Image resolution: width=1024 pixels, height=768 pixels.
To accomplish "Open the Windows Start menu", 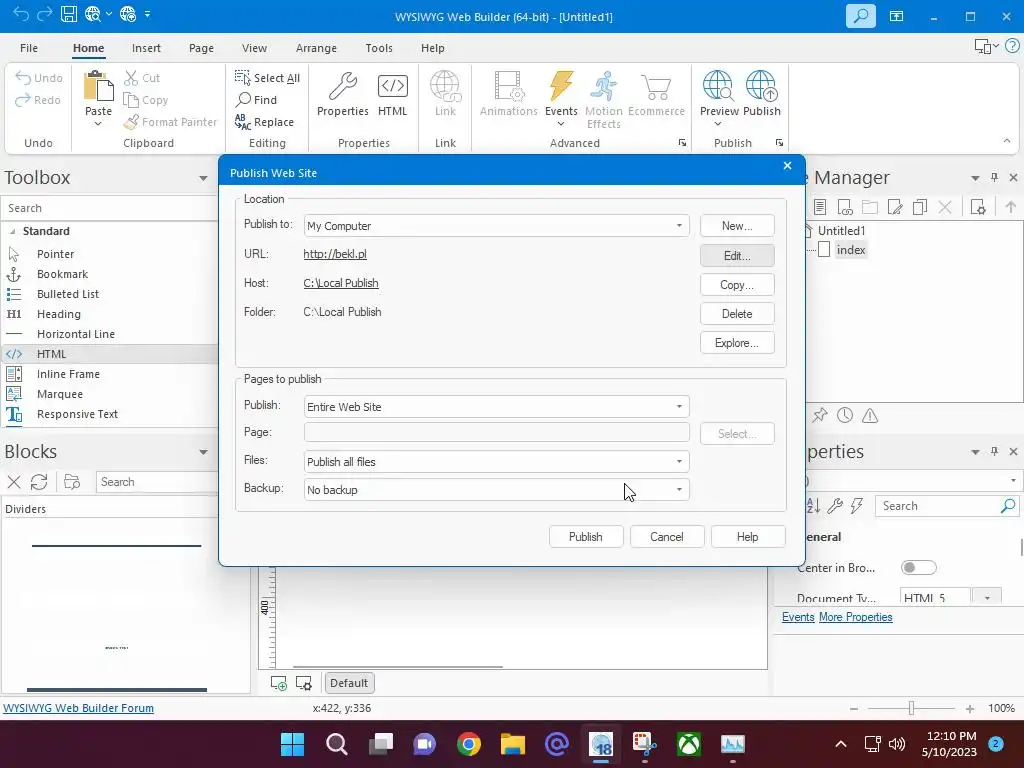I will (x=293, y=744).
